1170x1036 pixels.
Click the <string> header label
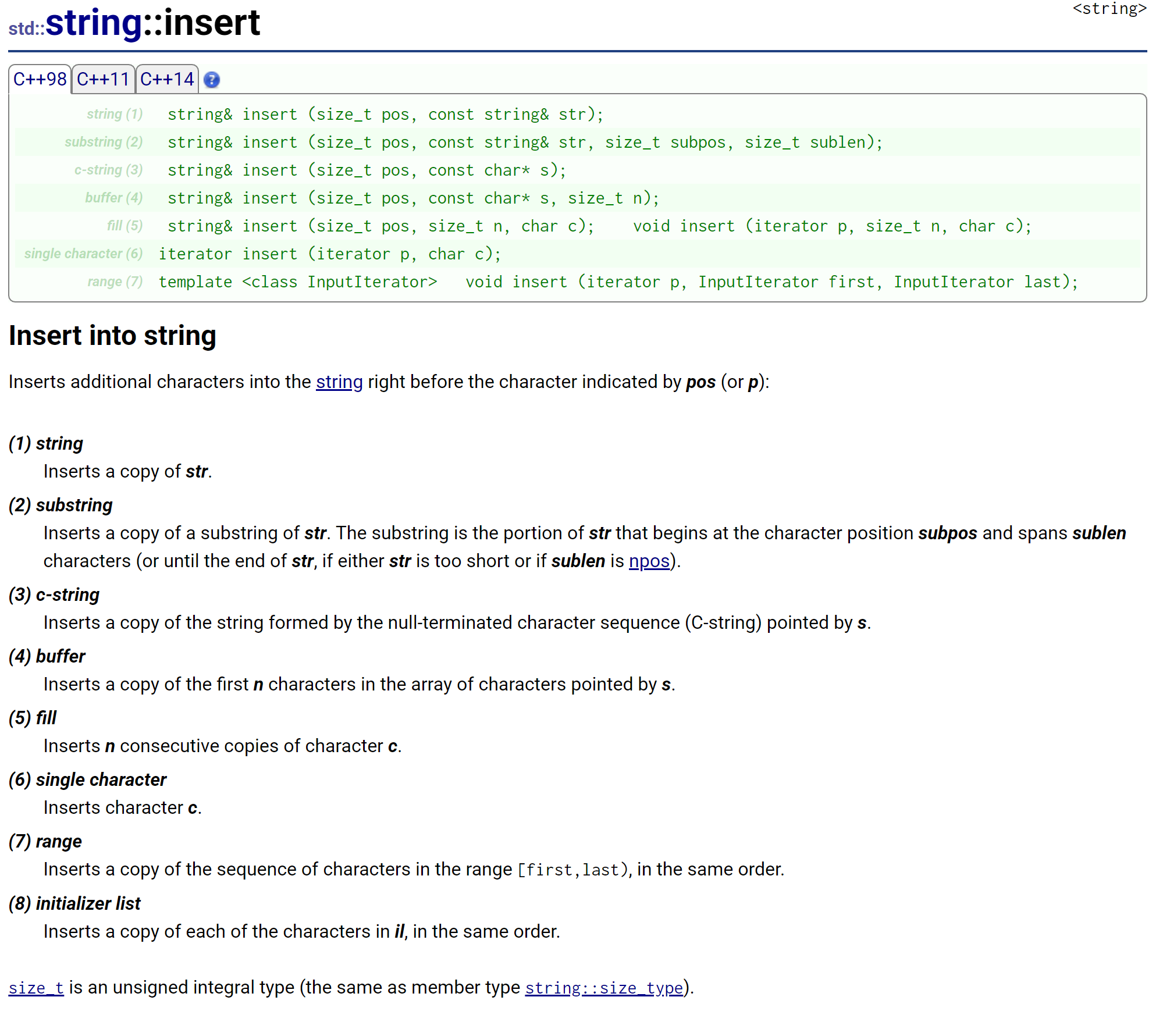tap(1109, 9)
